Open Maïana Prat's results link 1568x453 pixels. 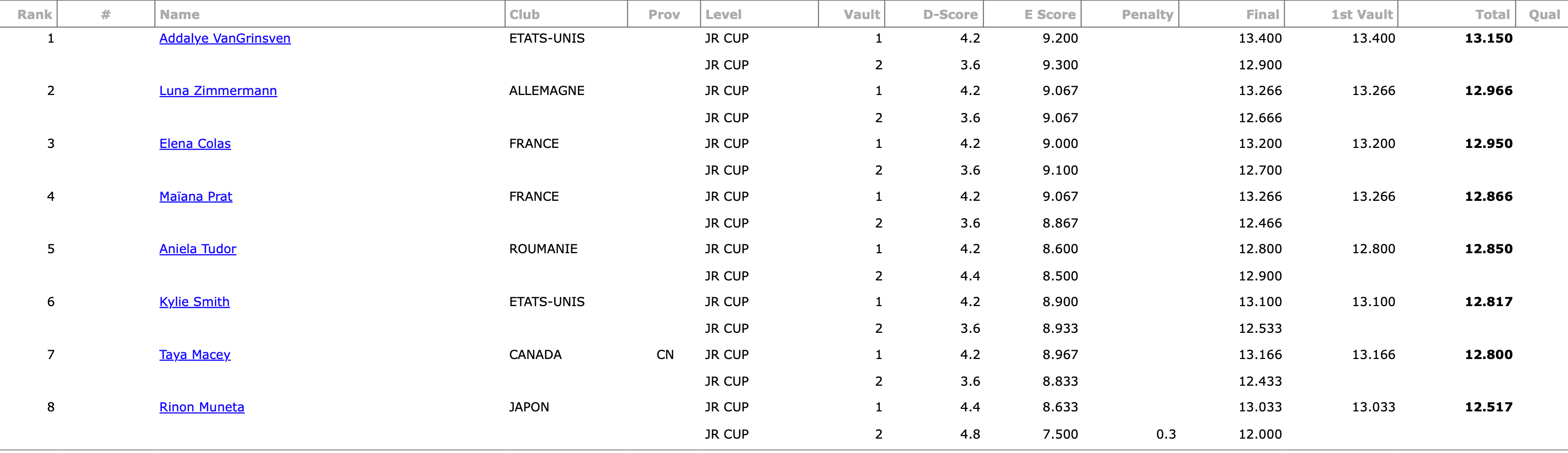(195, 196)
